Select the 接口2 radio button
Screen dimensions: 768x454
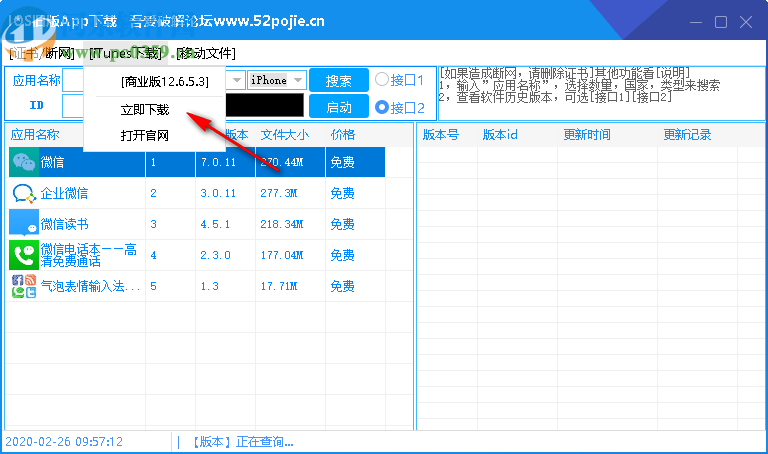[x=382, y=107]
